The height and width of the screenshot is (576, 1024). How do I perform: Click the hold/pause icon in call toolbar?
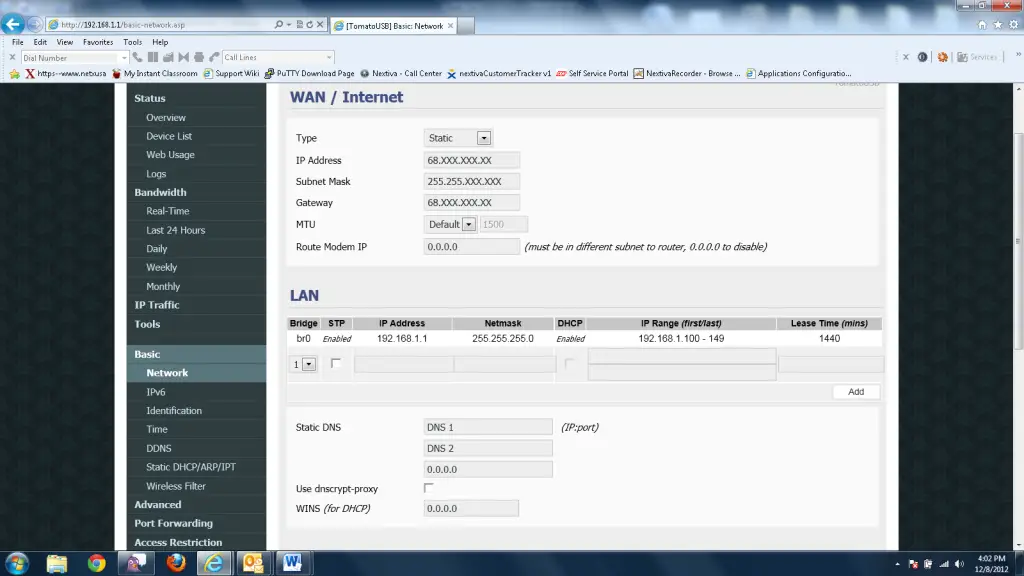(x=153, y=57)
